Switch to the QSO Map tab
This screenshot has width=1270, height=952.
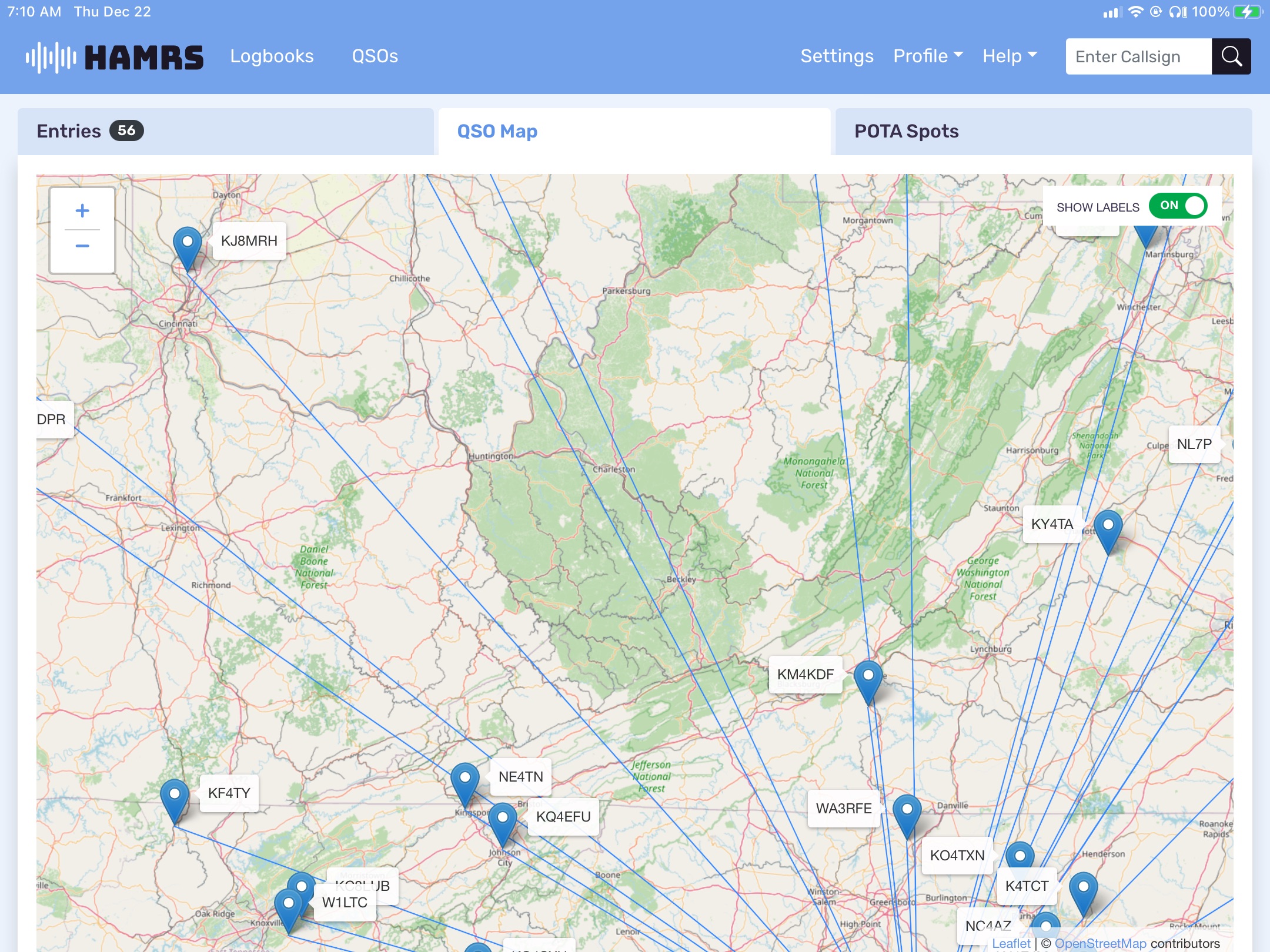(x=634, y=131)
